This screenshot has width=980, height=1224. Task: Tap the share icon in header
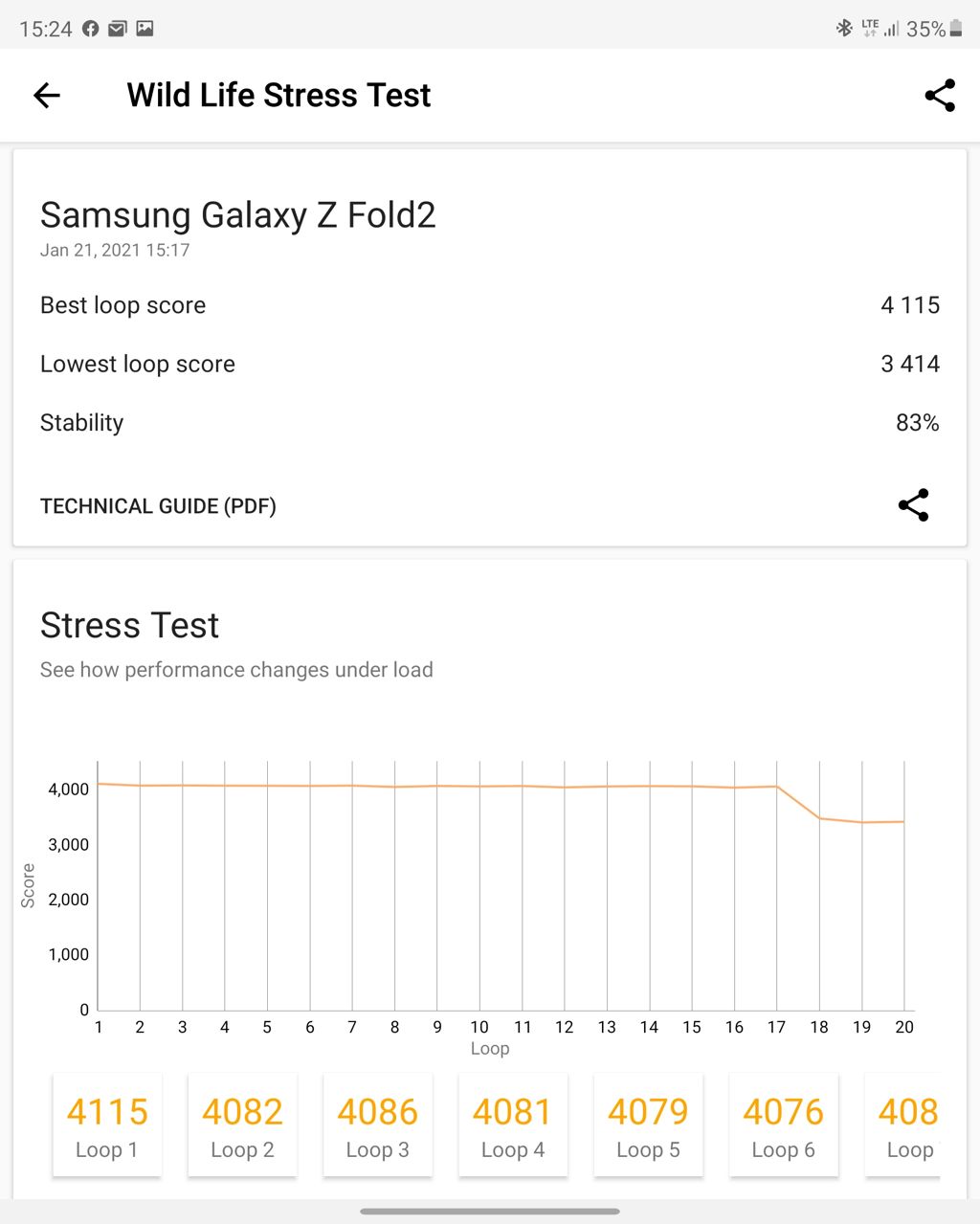[x=940, y=95]
